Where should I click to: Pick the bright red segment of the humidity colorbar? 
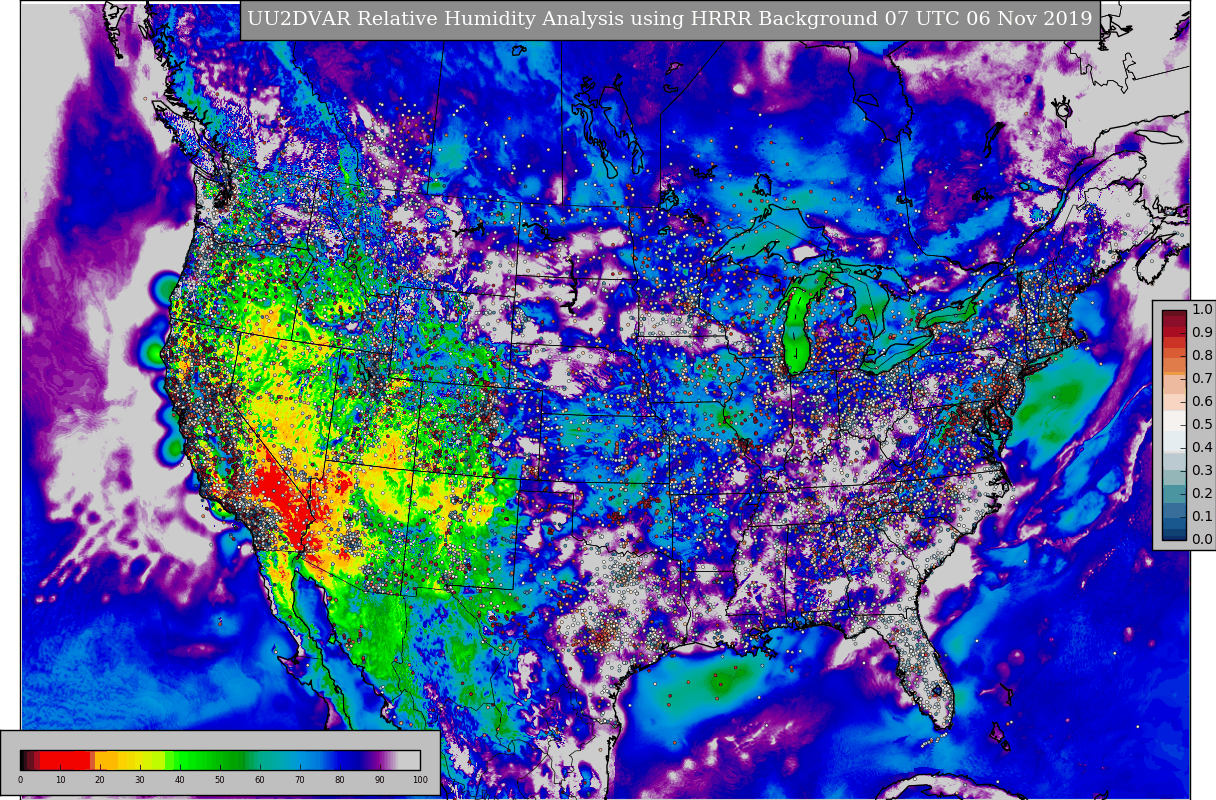[64, 760]
